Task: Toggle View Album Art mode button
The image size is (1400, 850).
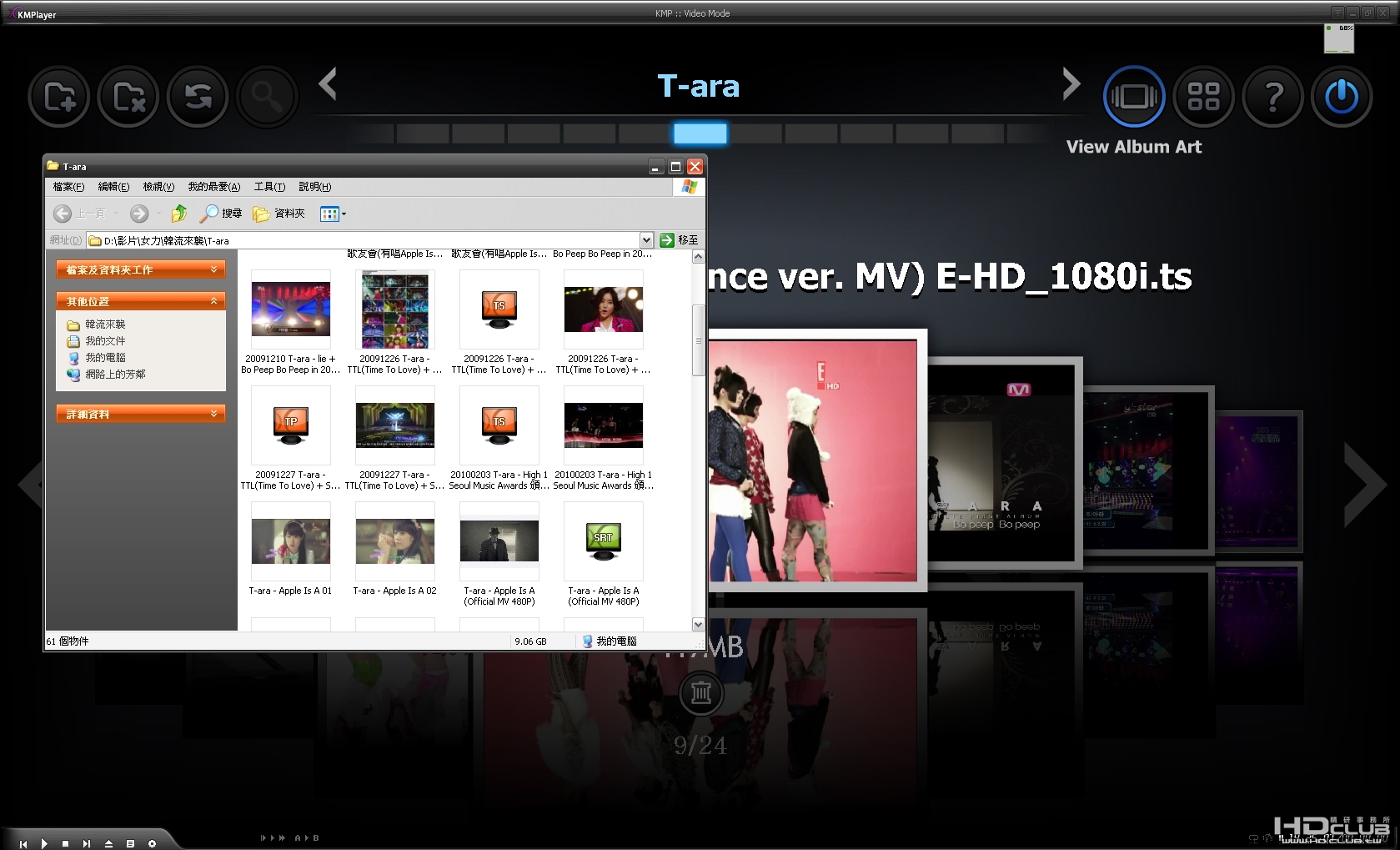Action: 1134,97
